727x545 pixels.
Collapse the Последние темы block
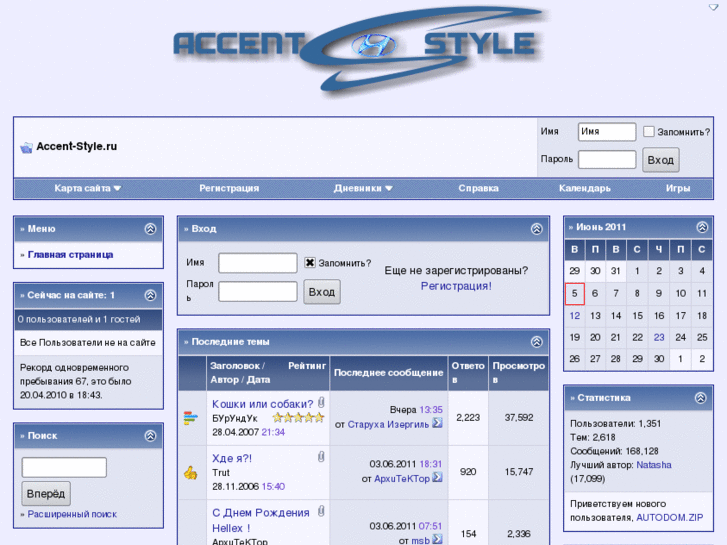pyautogui.click(x=536, y=342)
